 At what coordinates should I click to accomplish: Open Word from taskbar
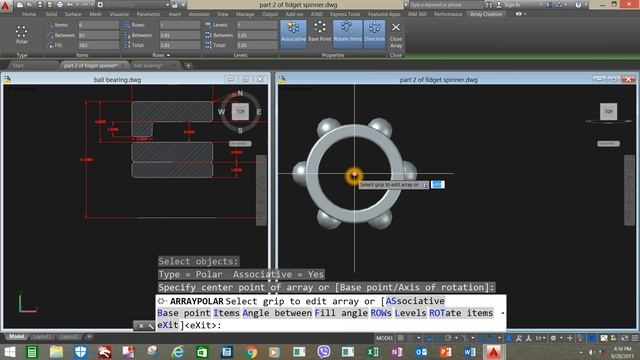(x=469, y=352)
